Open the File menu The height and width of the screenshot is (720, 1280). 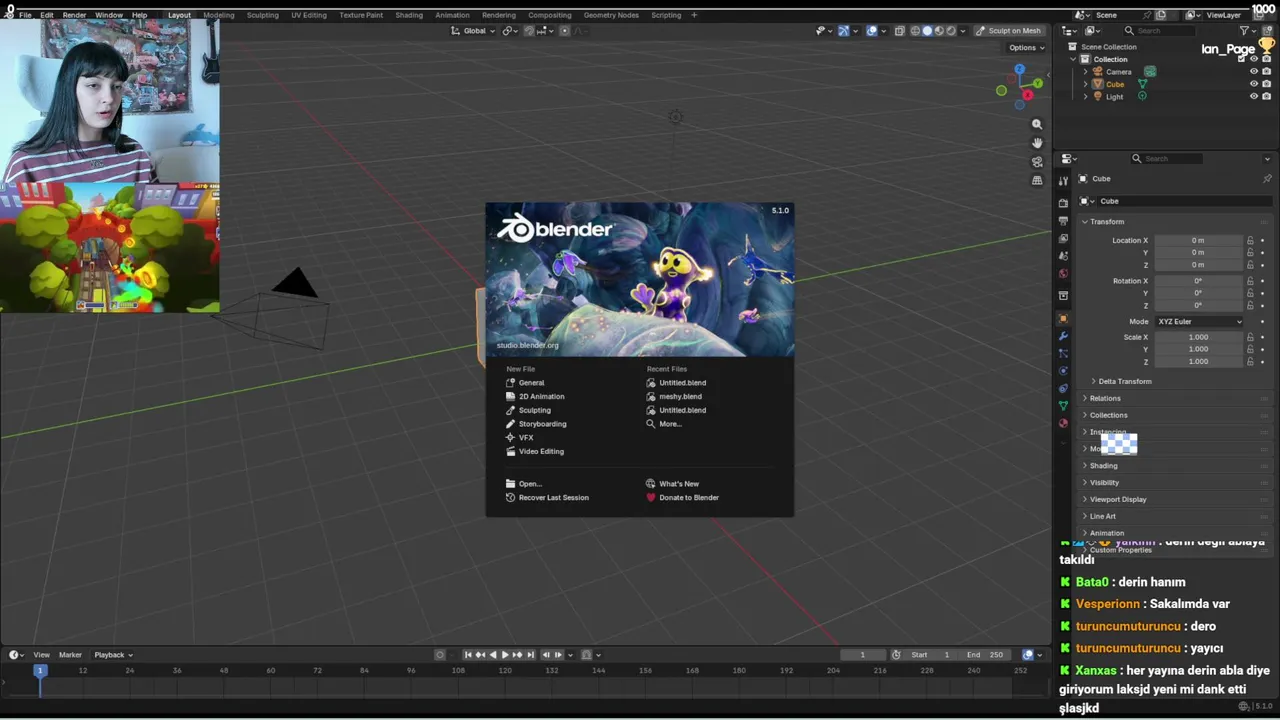click(x=25, y=15)
